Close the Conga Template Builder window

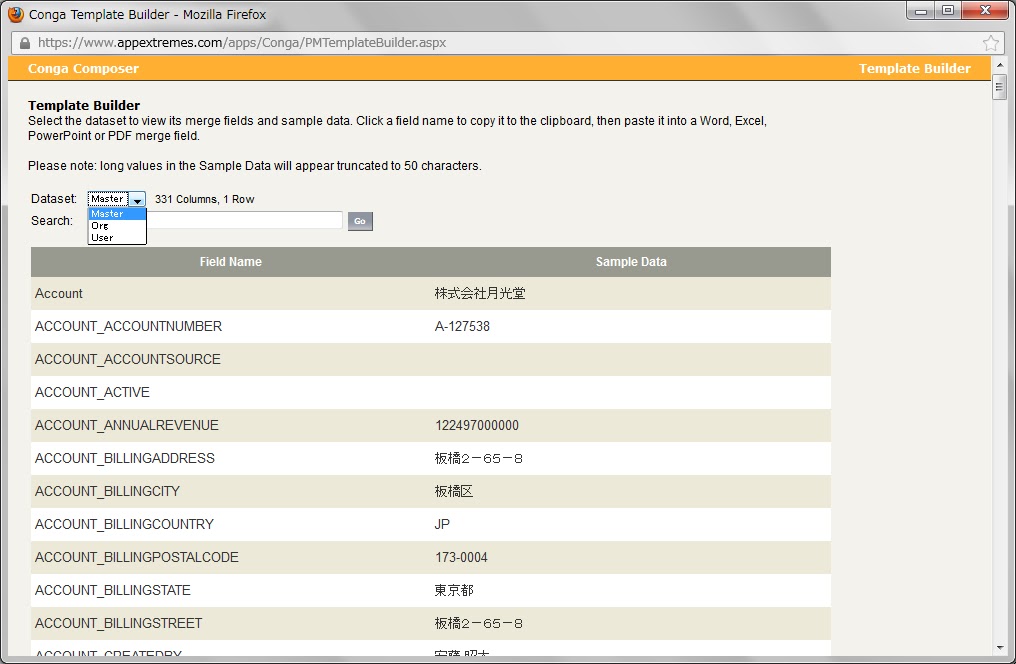(985, 11)
